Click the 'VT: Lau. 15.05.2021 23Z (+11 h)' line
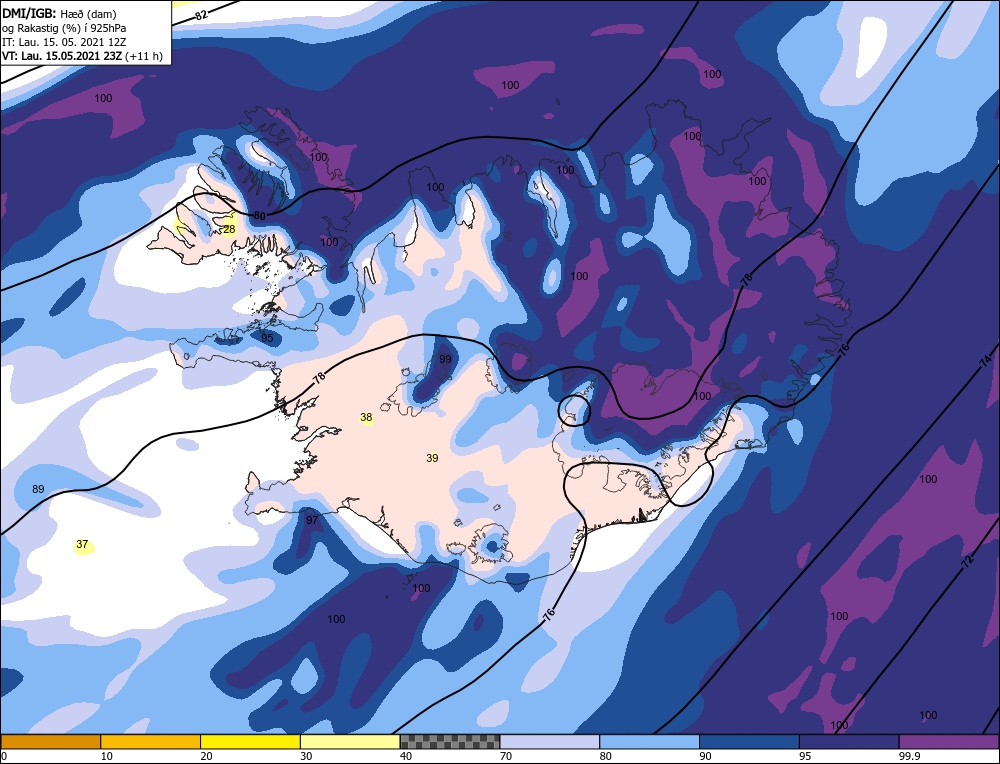This screenshot has width=1000, height=764. [x=82, y=56]
